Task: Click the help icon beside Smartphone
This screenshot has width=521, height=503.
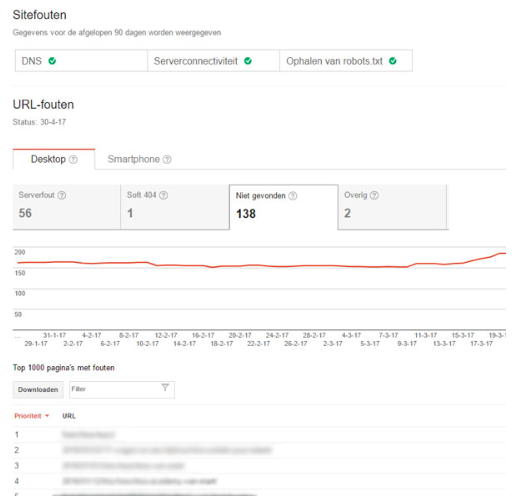Action: [x=167, y=159]
